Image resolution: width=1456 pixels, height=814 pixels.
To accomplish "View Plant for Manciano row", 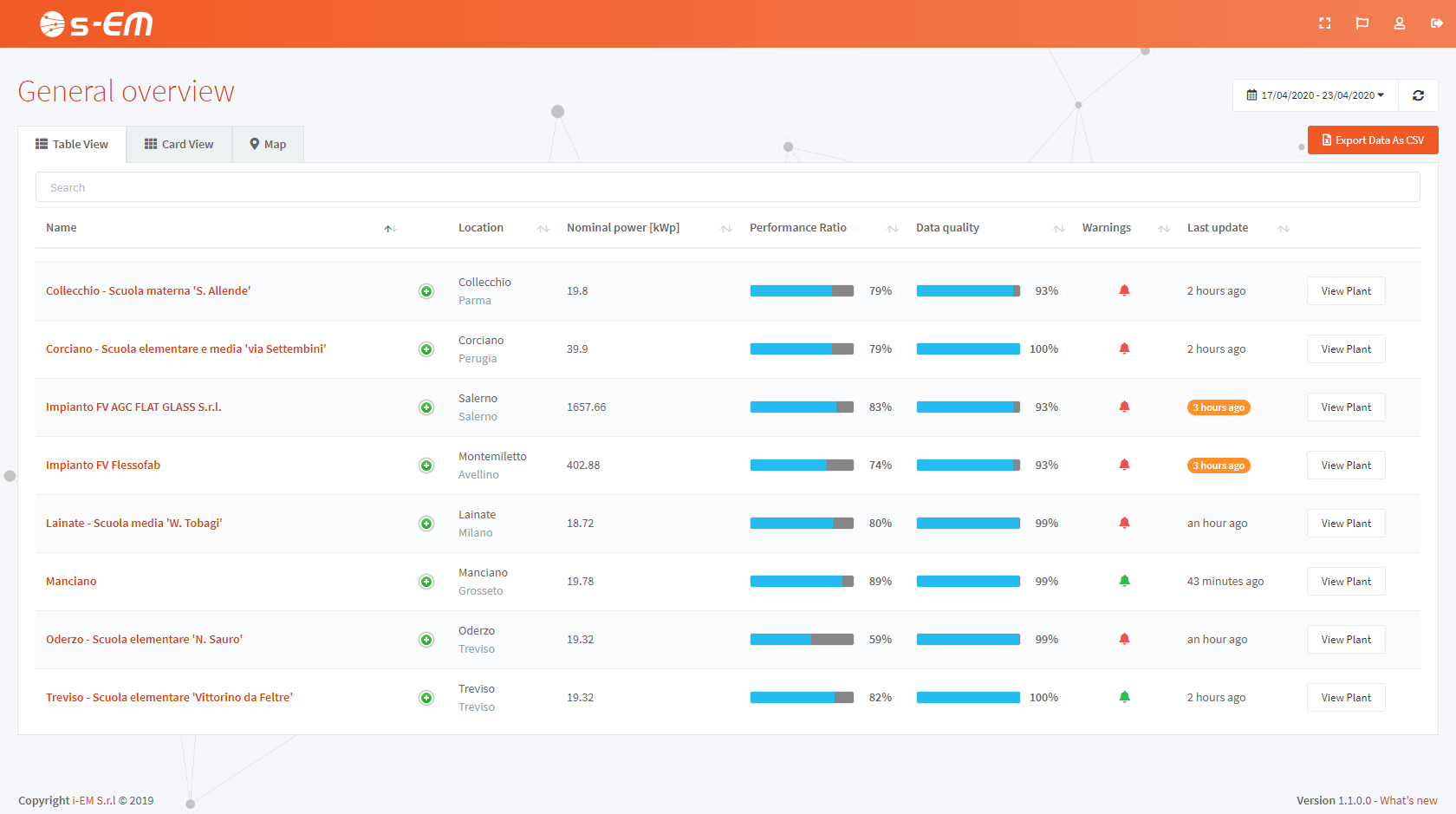I will 1346,582.
